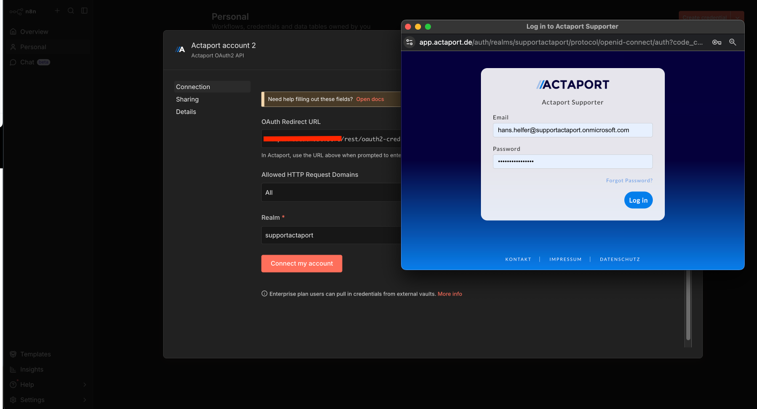Click the n8n logo in the sidebar
Image resolution: width=757 pixels, height=409 pixels.
(23, 11)
